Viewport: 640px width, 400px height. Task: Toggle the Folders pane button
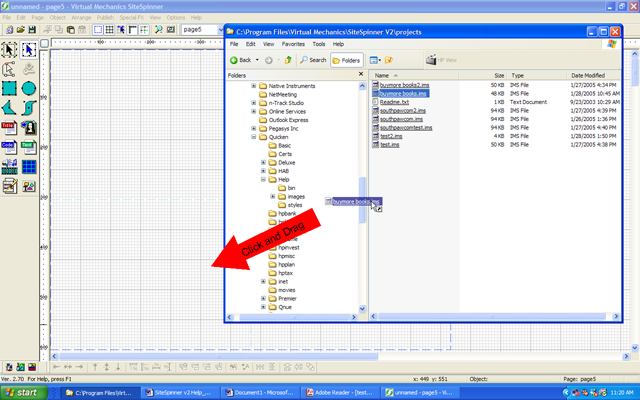point(346,60)
